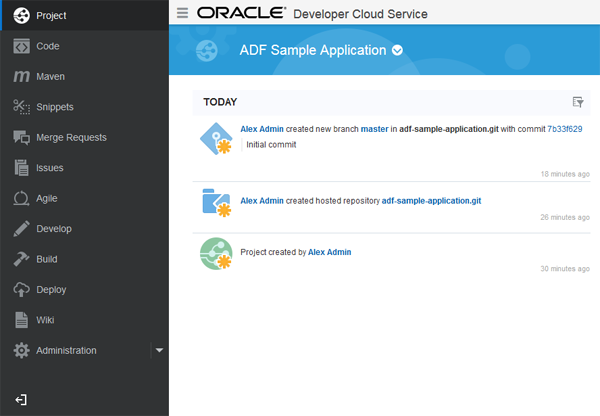Click the Agile cycle icon

coord(21,198)
